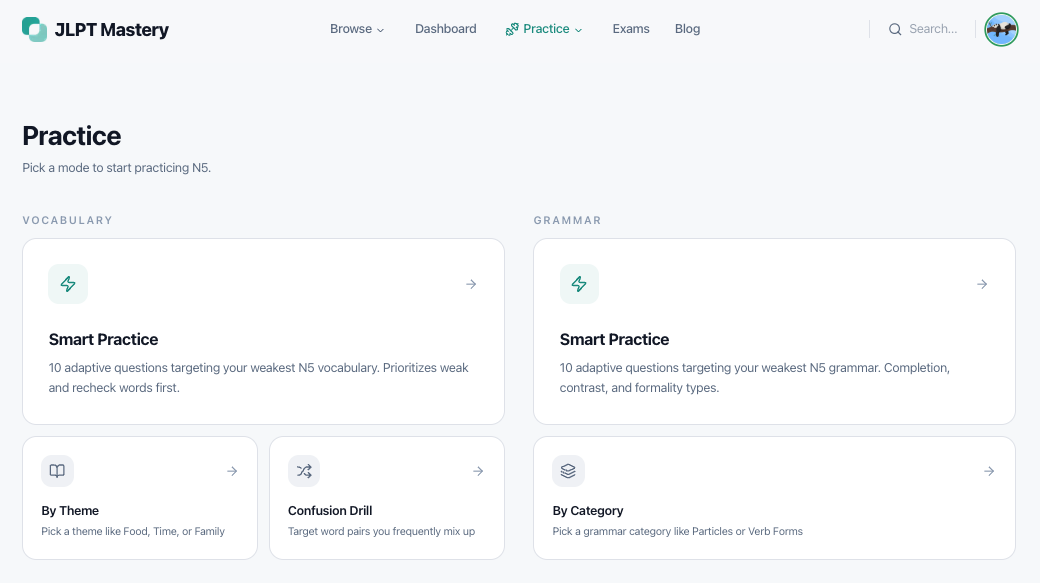Image resolution: width=1040 pixels, height=583 pixels.
Task: Open the user profile avatar
Action: pyautogui.click(x=1001, y=29)
